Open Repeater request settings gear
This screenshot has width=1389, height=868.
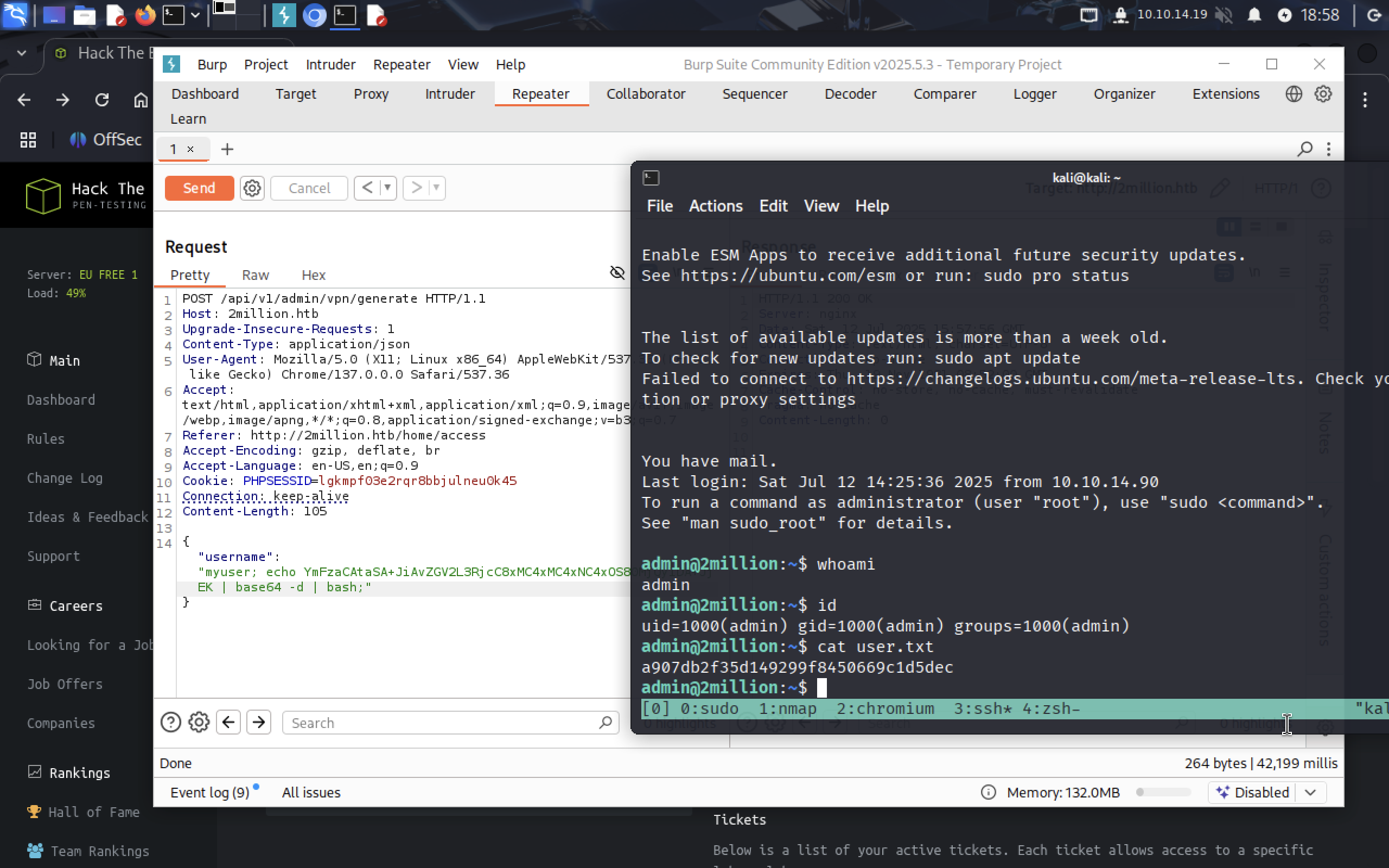click(x=252, y=188)
